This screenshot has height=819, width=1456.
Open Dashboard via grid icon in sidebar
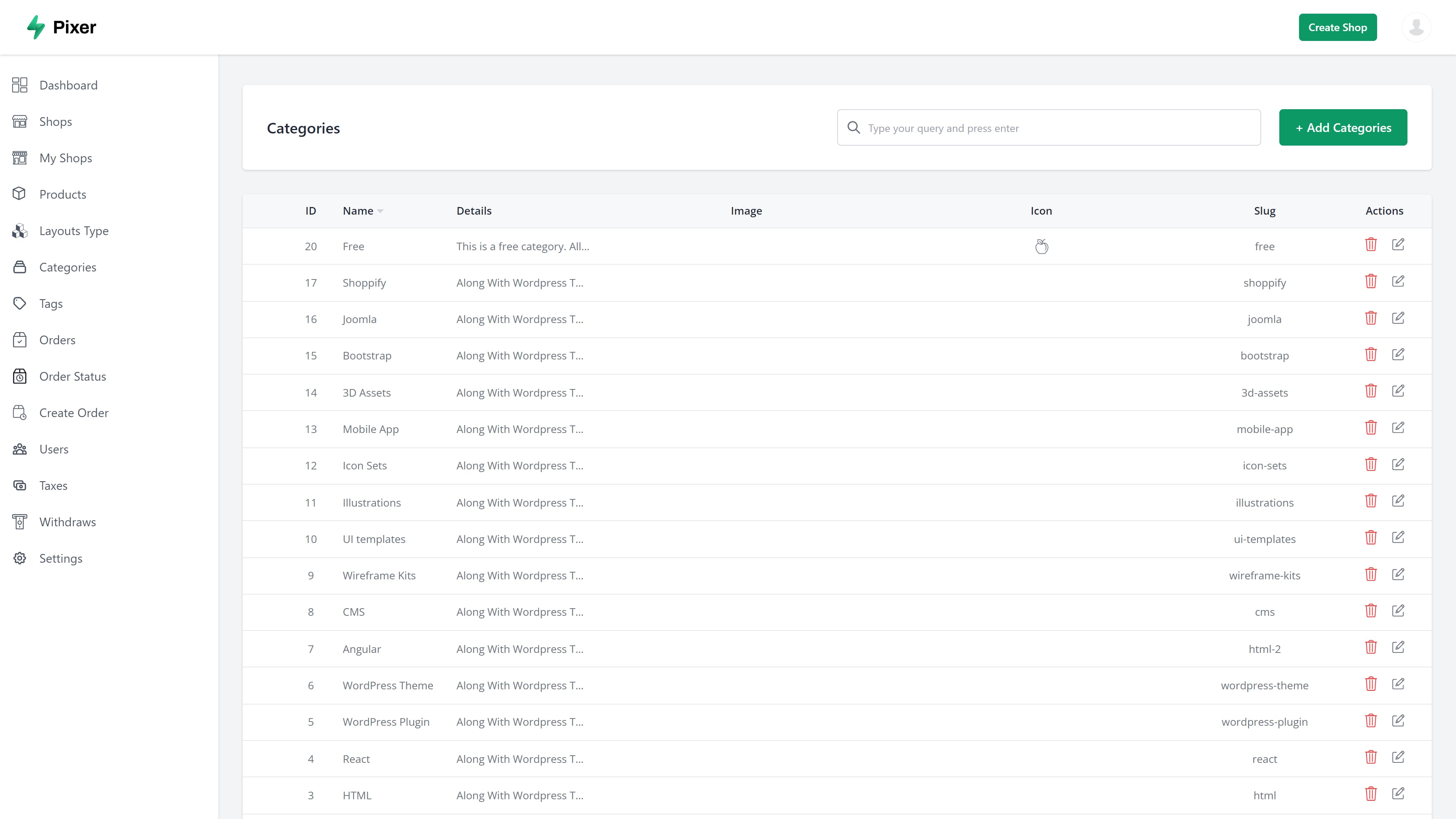click(x=19, y=85)
